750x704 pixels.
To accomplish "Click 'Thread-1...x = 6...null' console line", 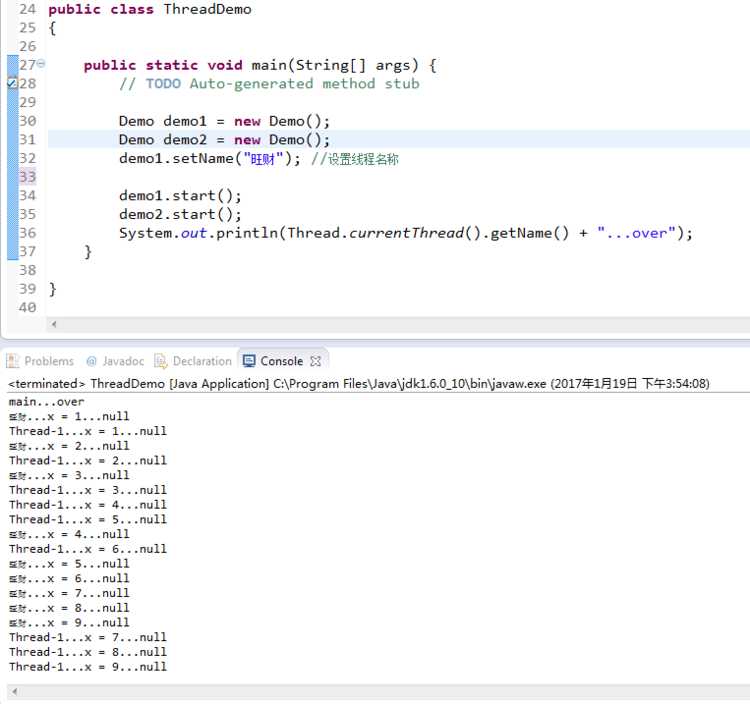I will coord(88,549).
